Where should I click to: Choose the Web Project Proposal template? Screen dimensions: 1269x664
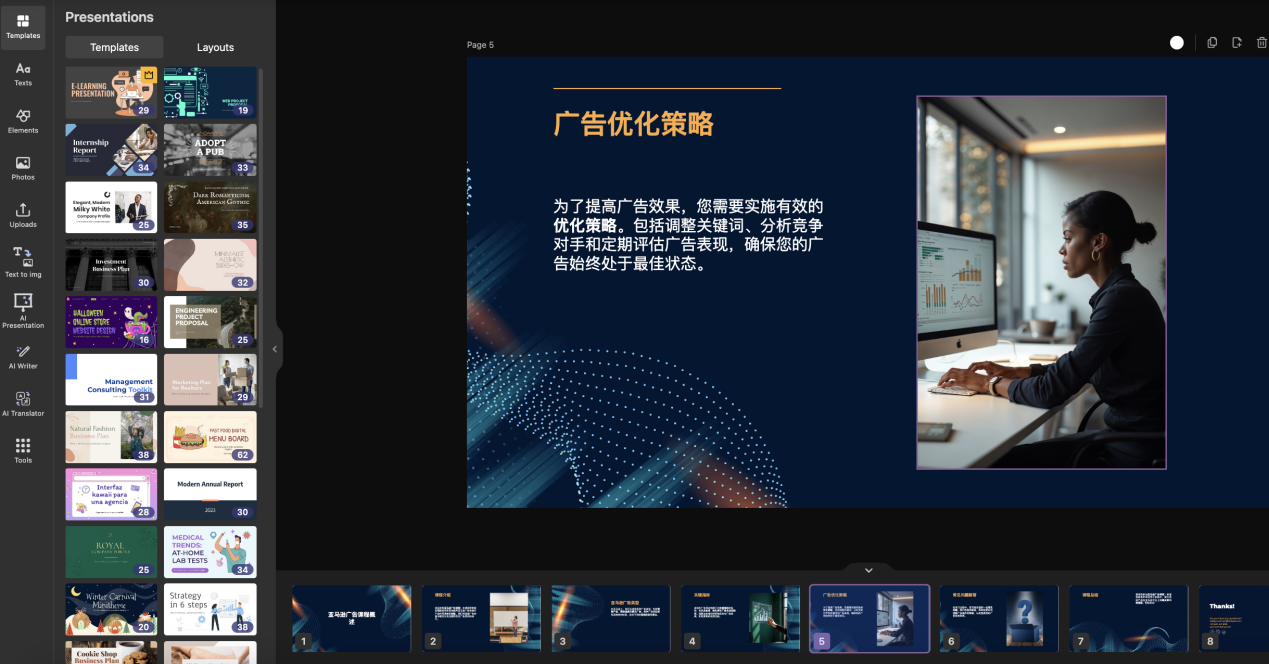(x=210, y=92)
